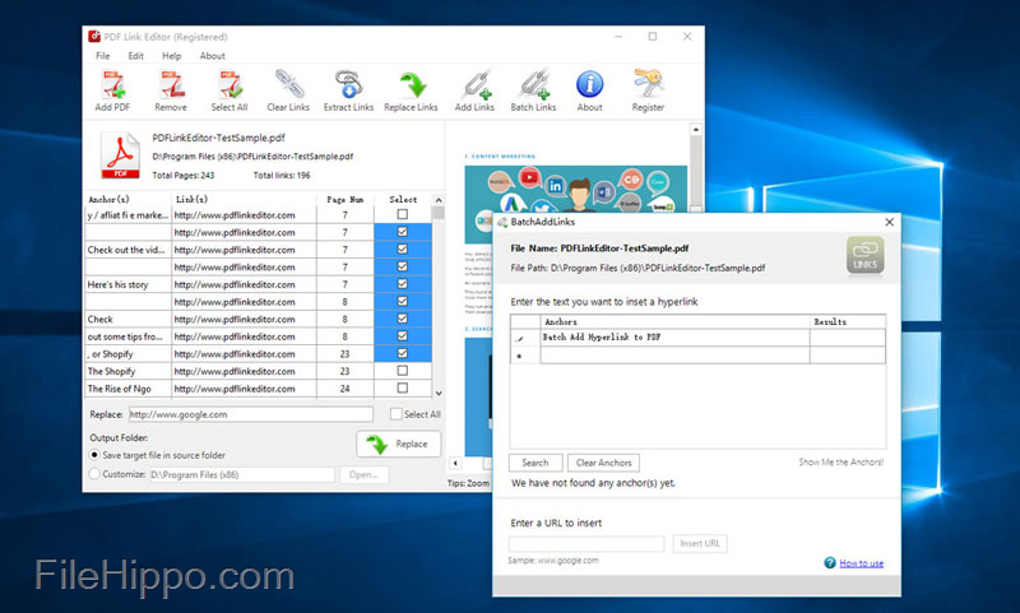The image size is (1020, 613).
Task: Check the box for The Shopify row
Action: click(x=402, y=371)
